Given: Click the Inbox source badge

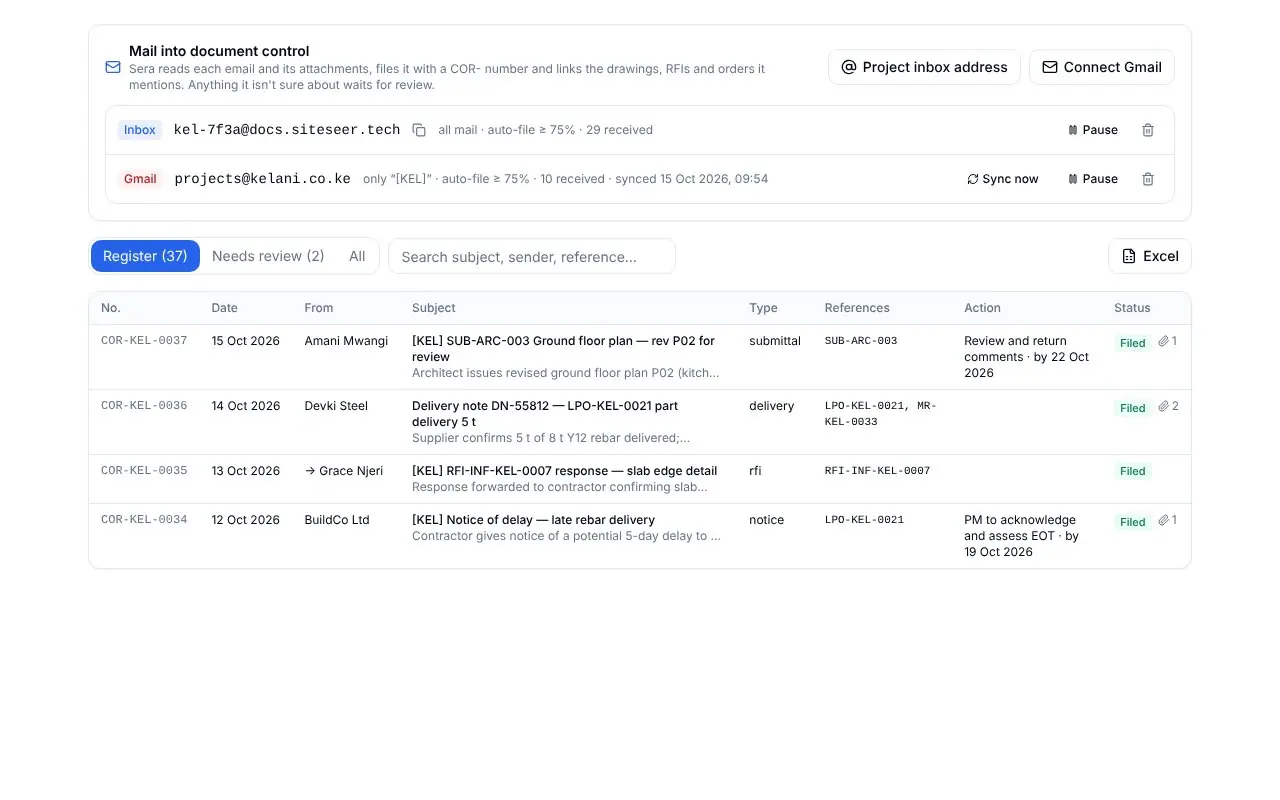Looking at the screenshot, I should click(x=140, y=130).
